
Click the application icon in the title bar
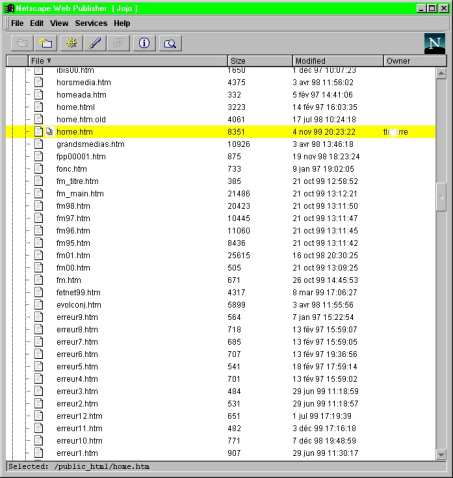point(10,8)
